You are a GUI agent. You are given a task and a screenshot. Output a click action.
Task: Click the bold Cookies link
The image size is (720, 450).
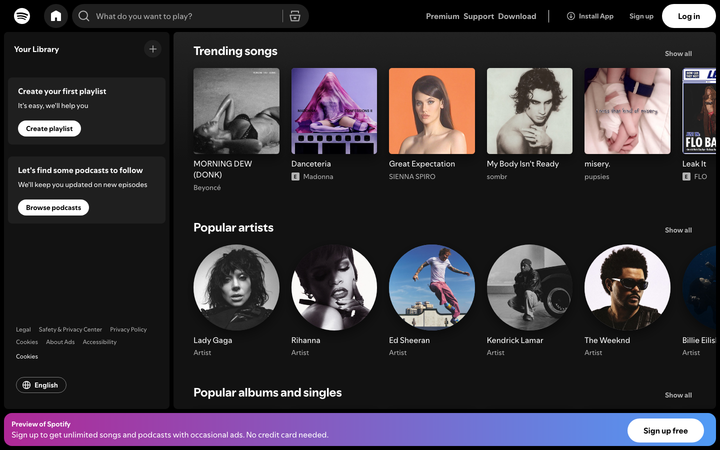point(27,356)
